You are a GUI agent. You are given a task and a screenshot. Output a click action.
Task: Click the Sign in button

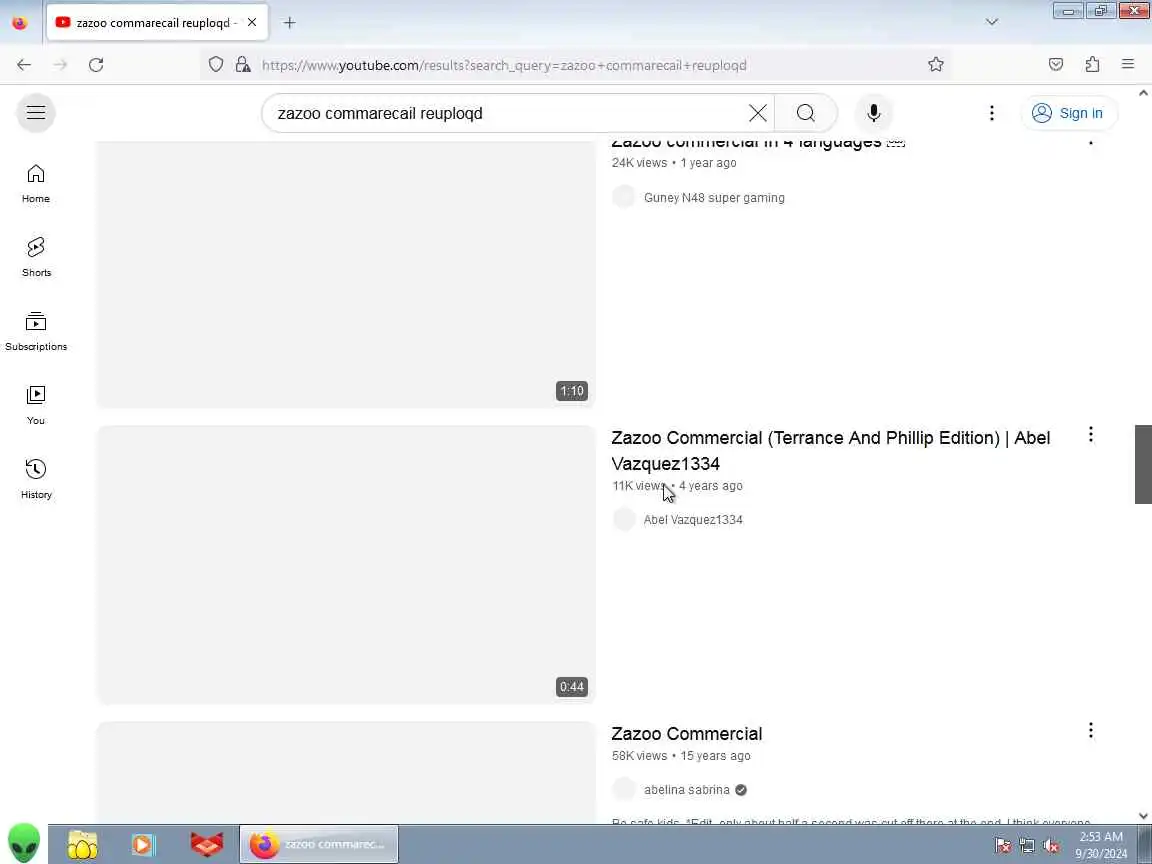[1068, 113]
